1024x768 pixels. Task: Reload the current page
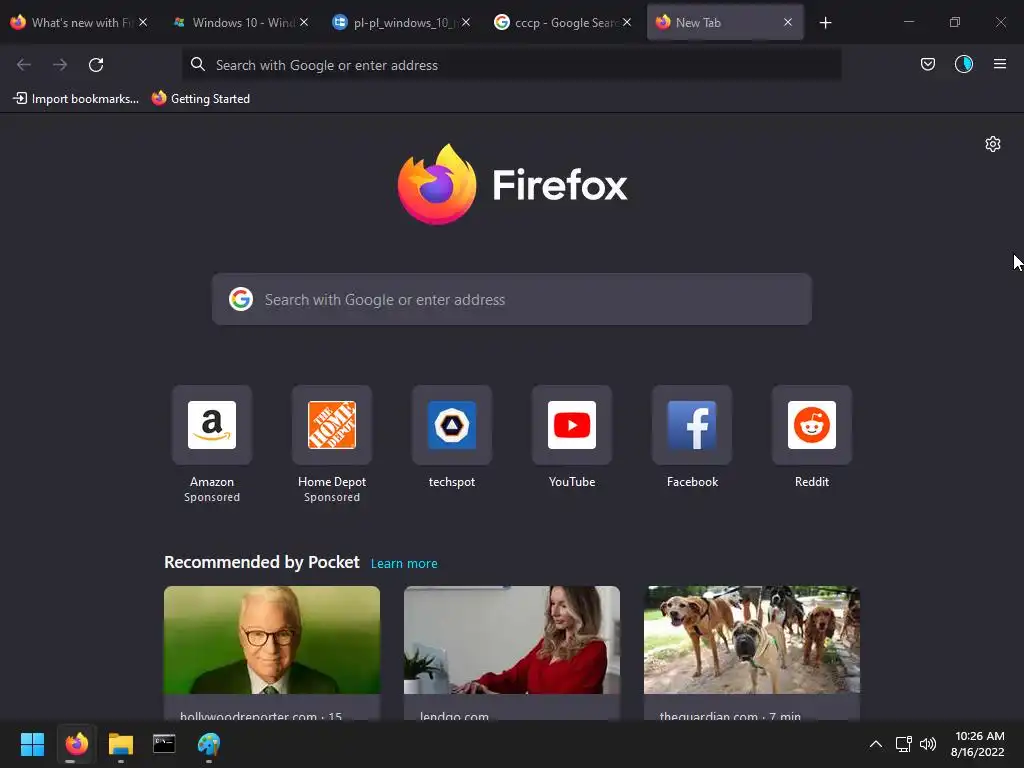(x=96, y=65)
